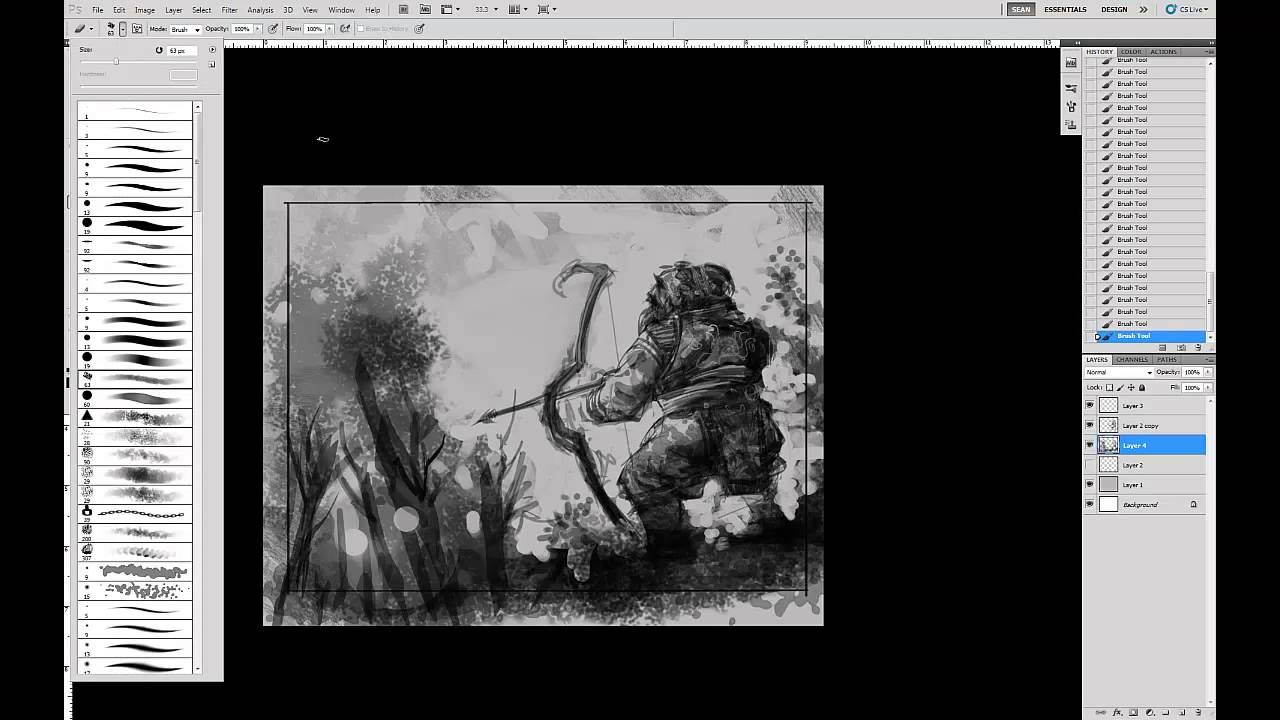The image size is (1280, 720).
Task: Switch to the Channels panel tab
Action: (x=1132, y=360)
